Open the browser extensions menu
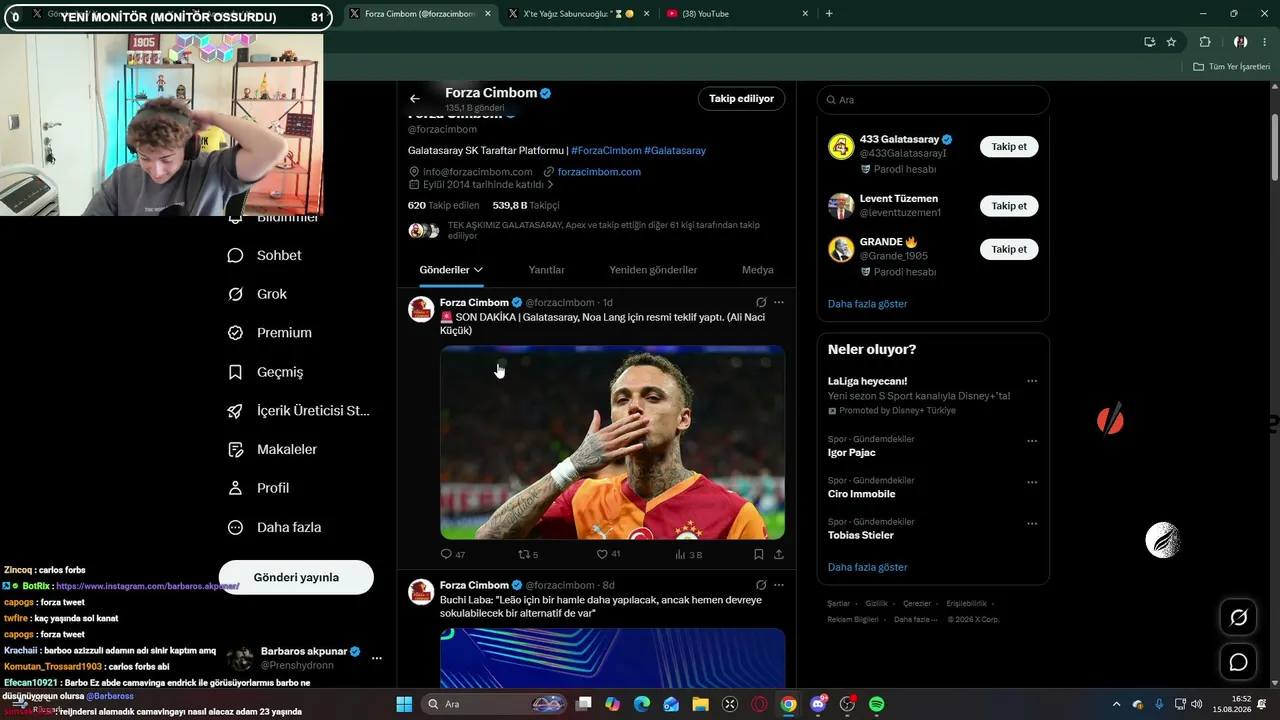This screenshot has height=720, width=1280. (1205, 42)
